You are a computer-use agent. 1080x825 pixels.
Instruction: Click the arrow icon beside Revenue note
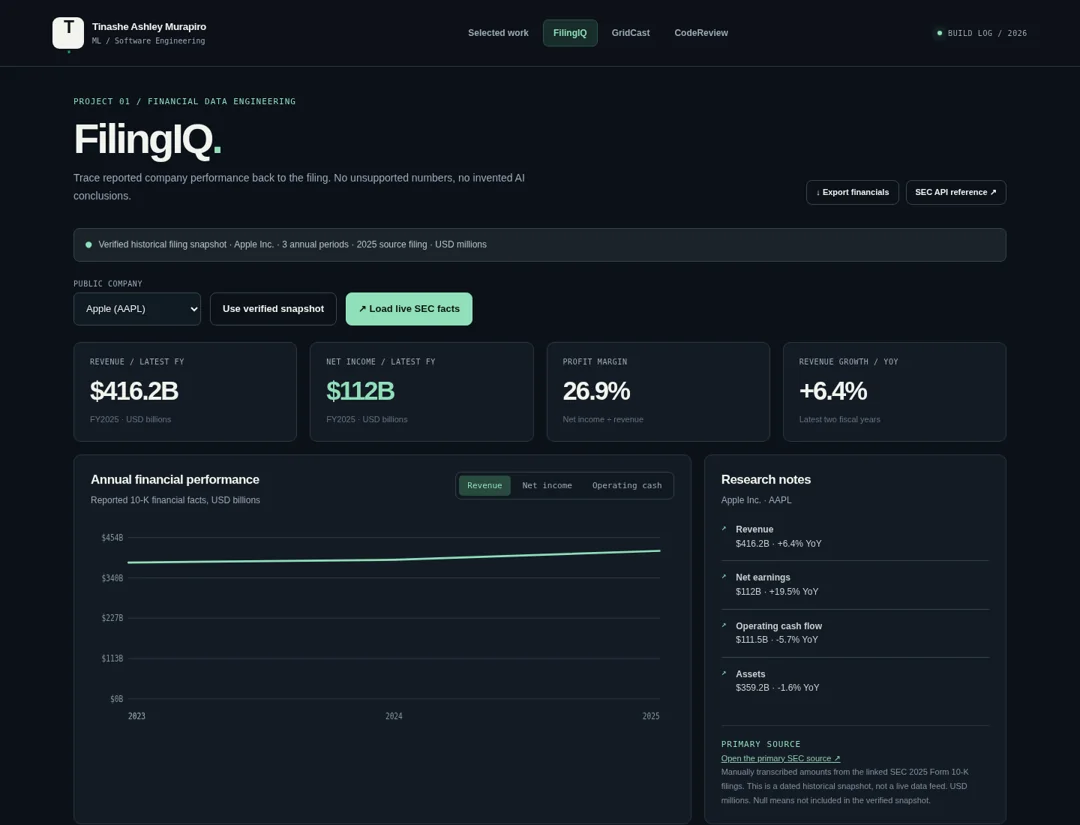(x=724, y=529)
